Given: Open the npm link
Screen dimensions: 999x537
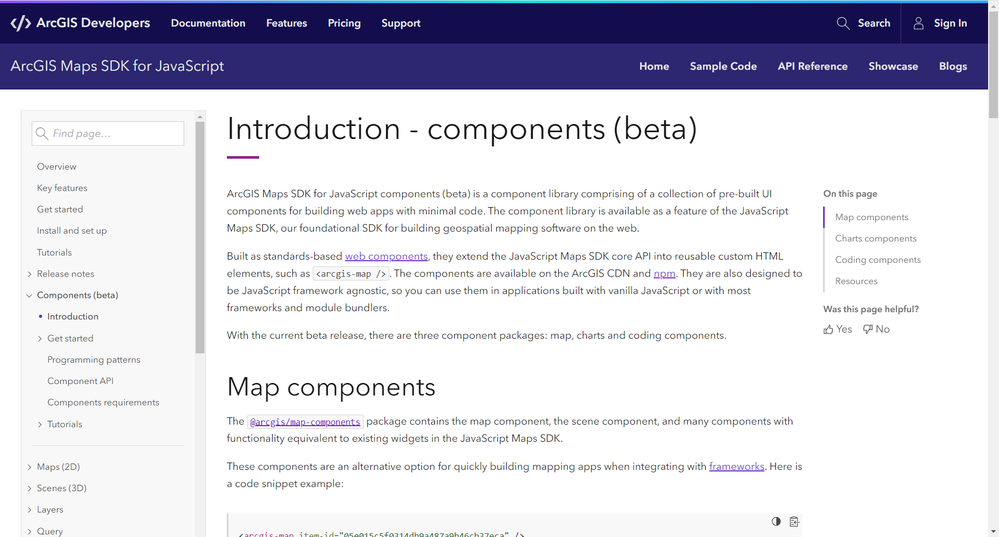Looking at the screenshot, I should (664, 273).
